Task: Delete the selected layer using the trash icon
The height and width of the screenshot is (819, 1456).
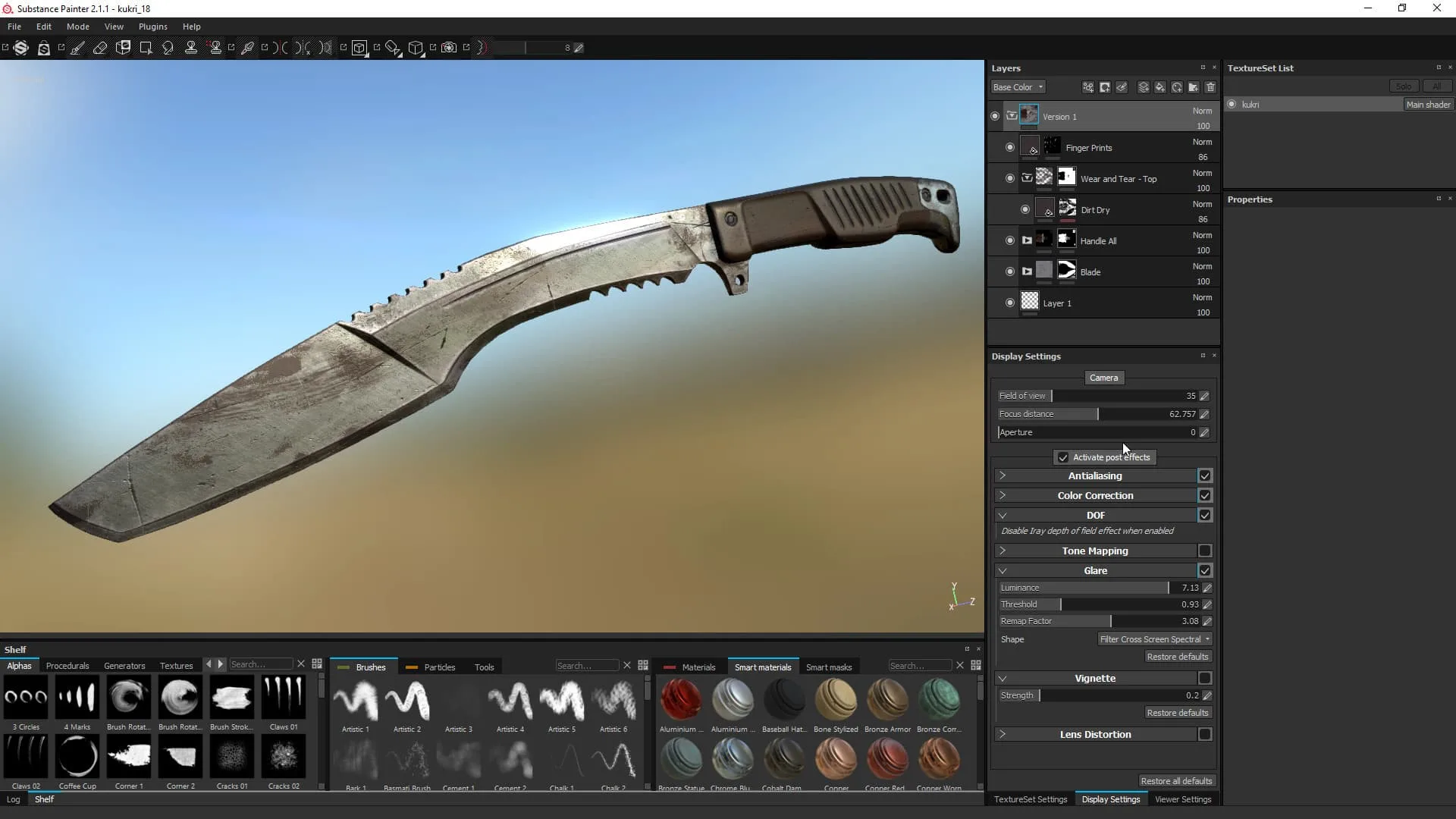Action: (1210, 87)
